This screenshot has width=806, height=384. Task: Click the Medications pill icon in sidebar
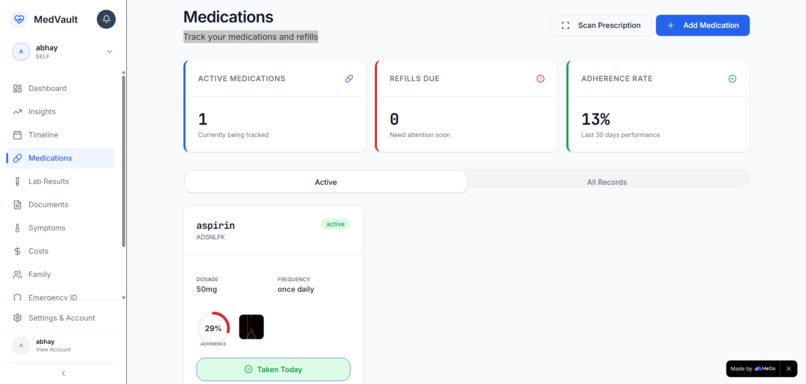17,158
